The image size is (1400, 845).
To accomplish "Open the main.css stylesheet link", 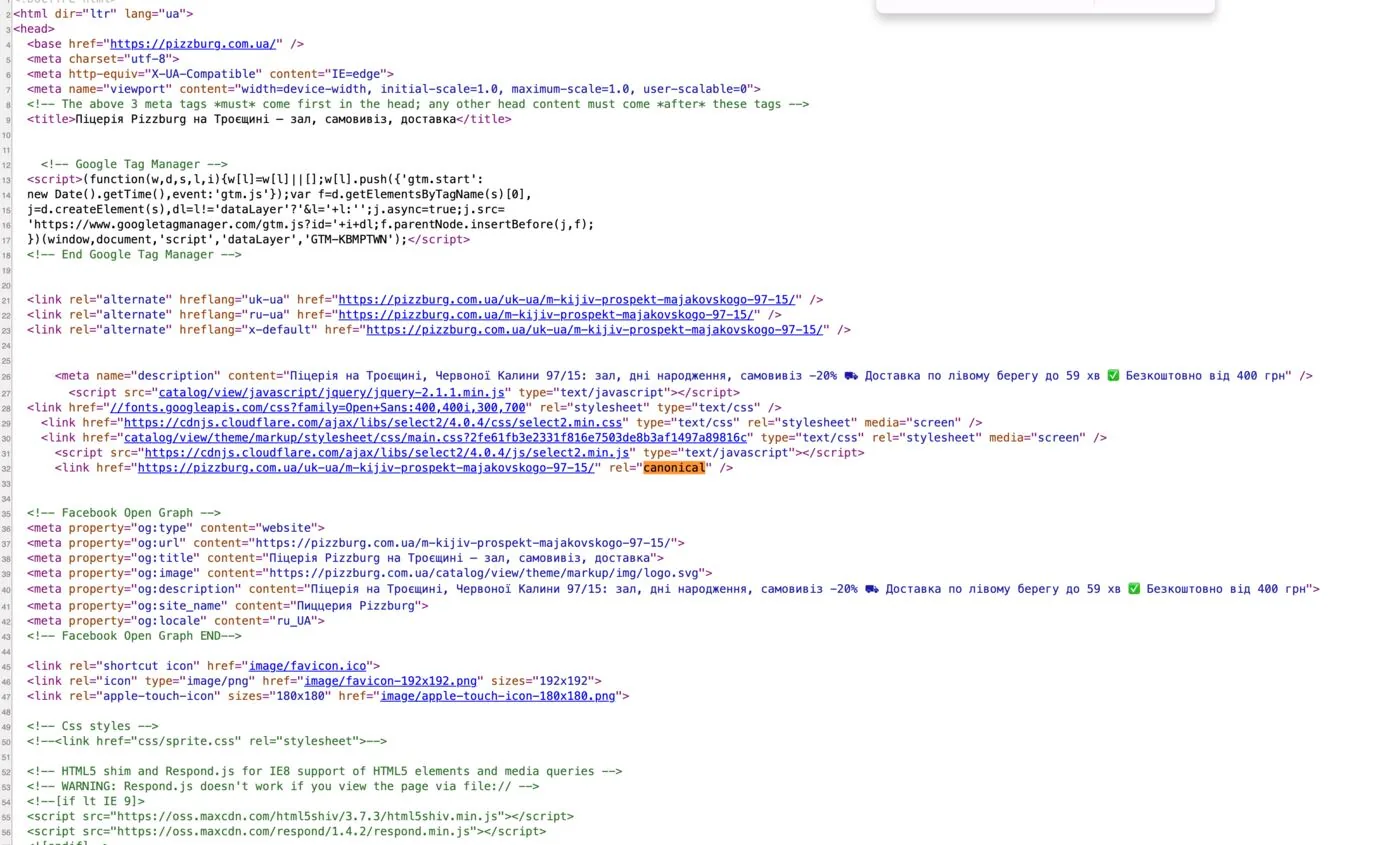I will click(436, 438).
